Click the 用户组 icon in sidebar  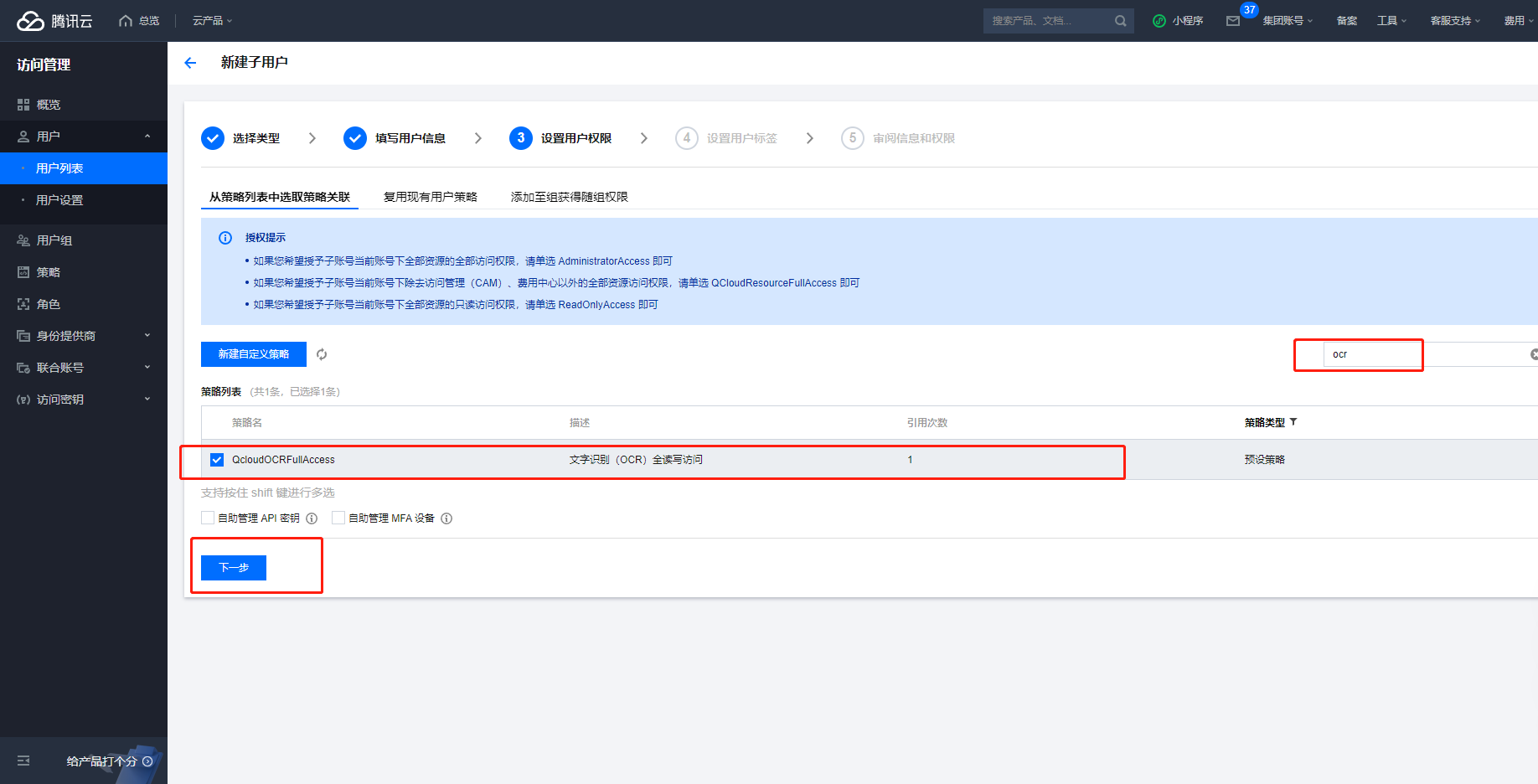(23, 240)
